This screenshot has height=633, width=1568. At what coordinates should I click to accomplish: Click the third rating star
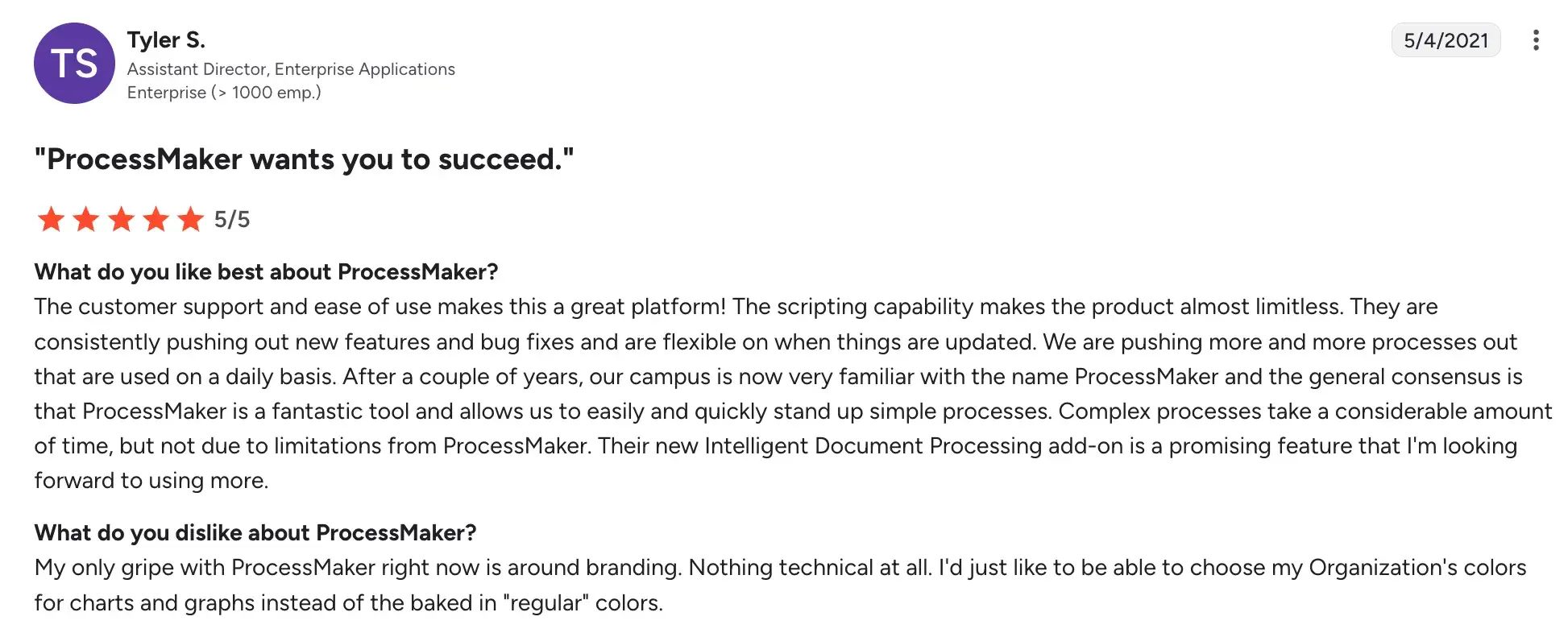[x=121, y=219]
